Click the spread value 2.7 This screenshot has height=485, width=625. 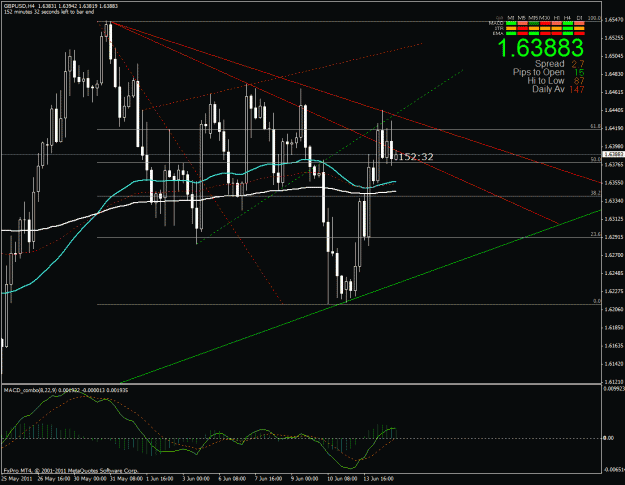point(578,64)
